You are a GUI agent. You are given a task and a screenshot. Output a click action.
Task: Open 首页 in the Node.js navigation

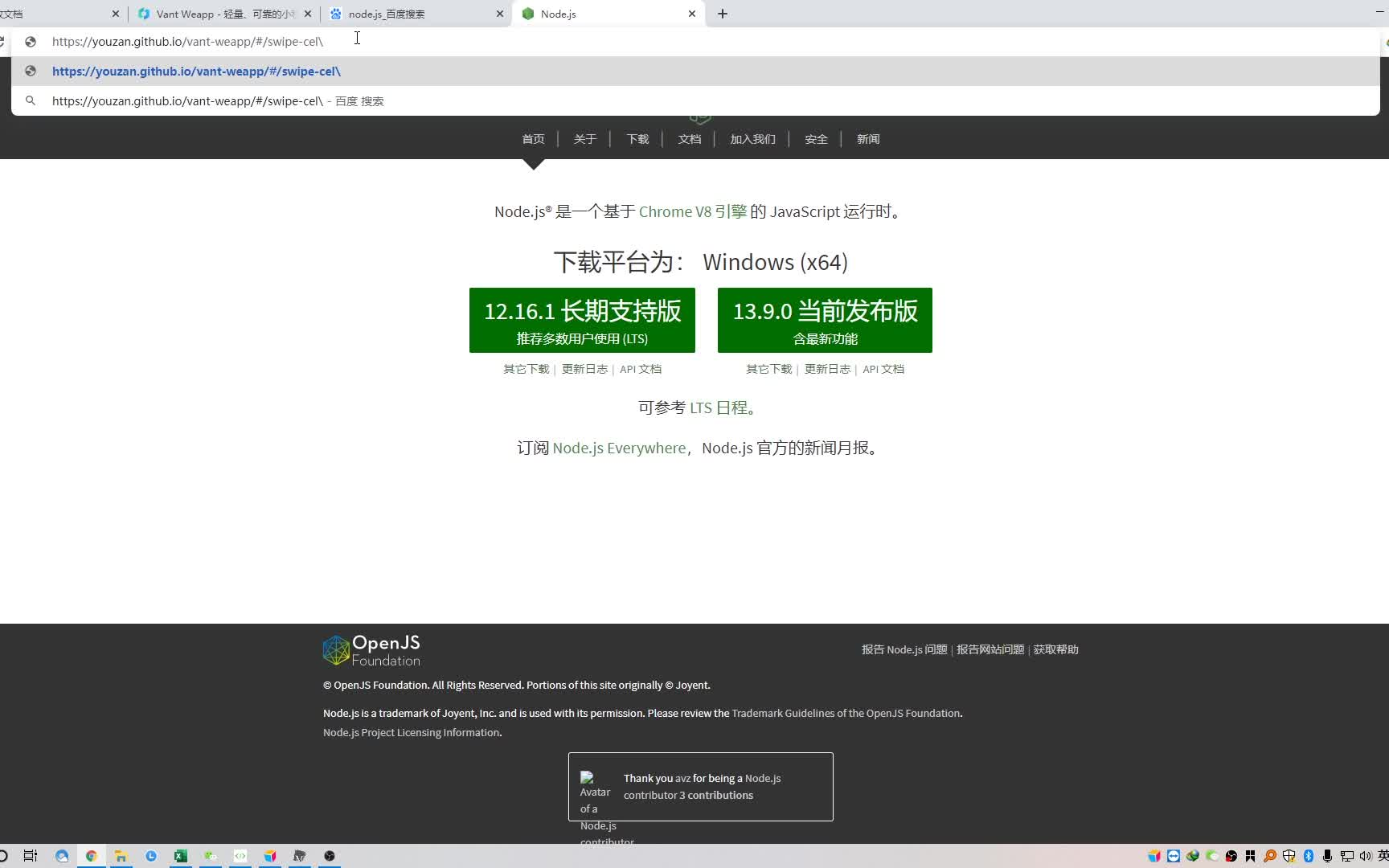click(533, 139)
